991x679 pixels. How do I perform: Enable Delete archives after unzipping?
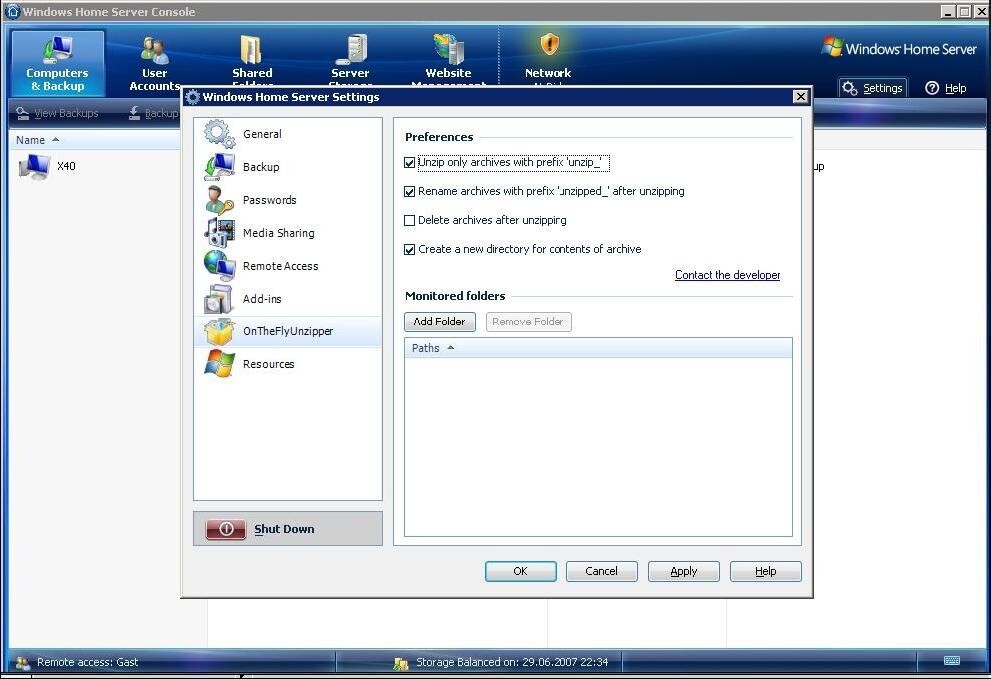point(410,221)
